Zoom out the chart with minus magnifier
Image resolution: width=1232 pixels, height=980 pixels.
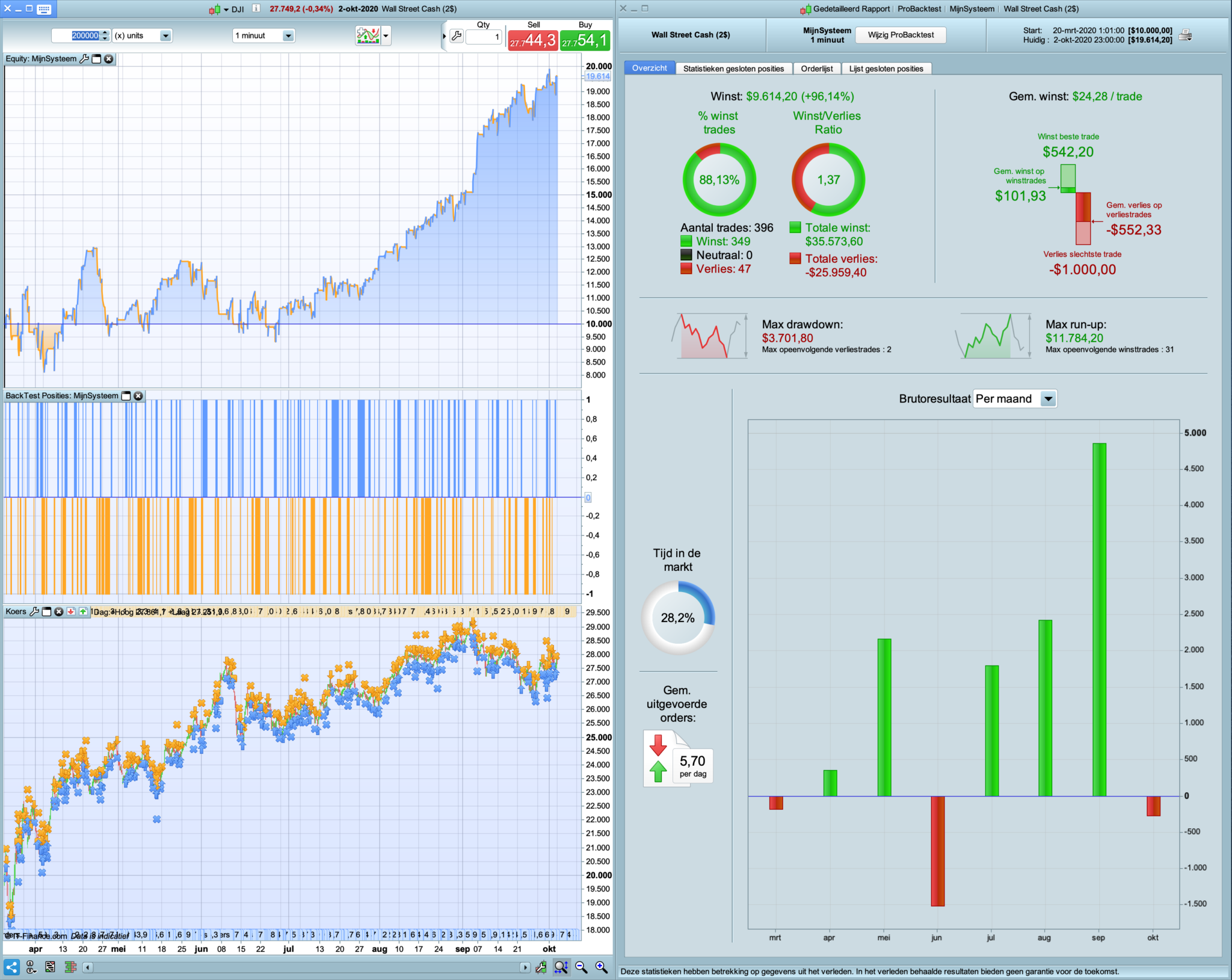[581, 967]
